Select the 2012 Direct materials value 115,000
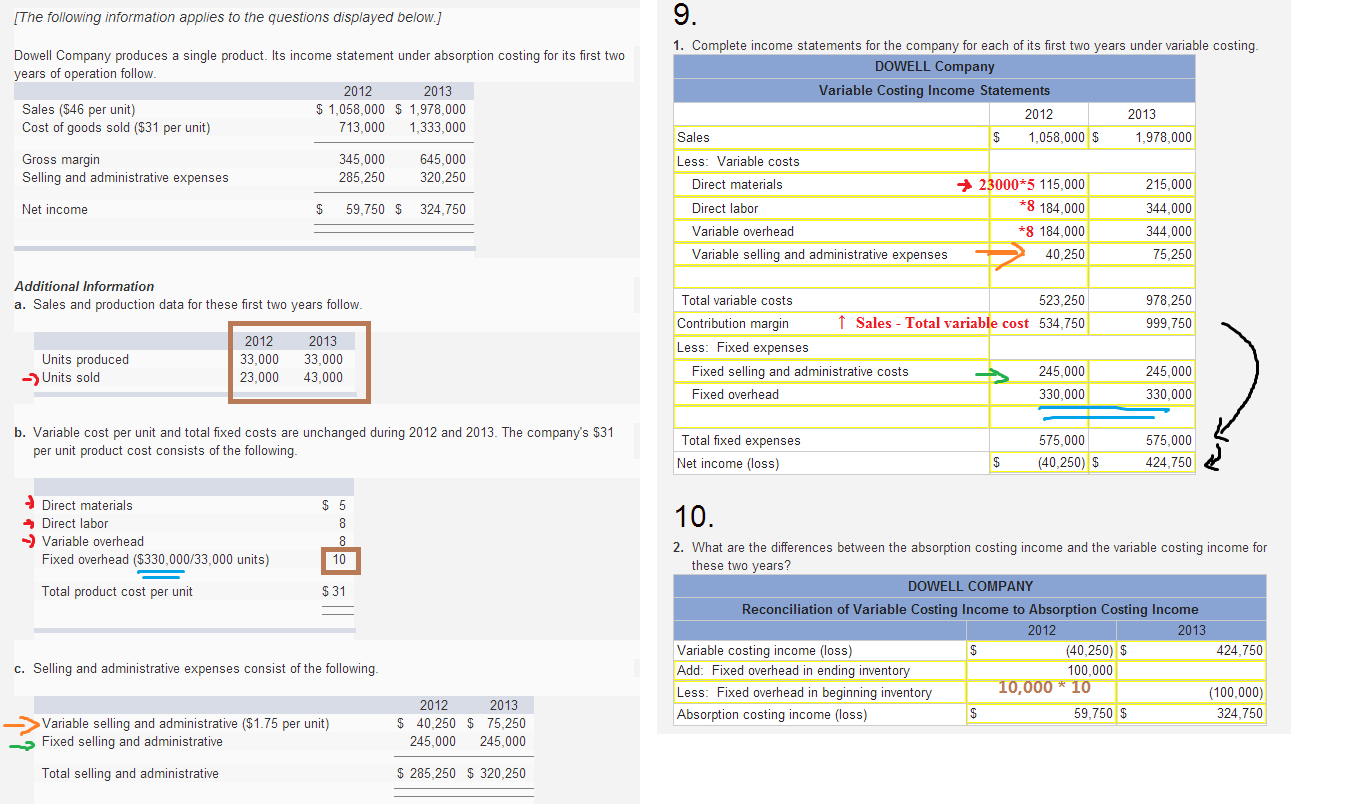 coord(1061,184)
